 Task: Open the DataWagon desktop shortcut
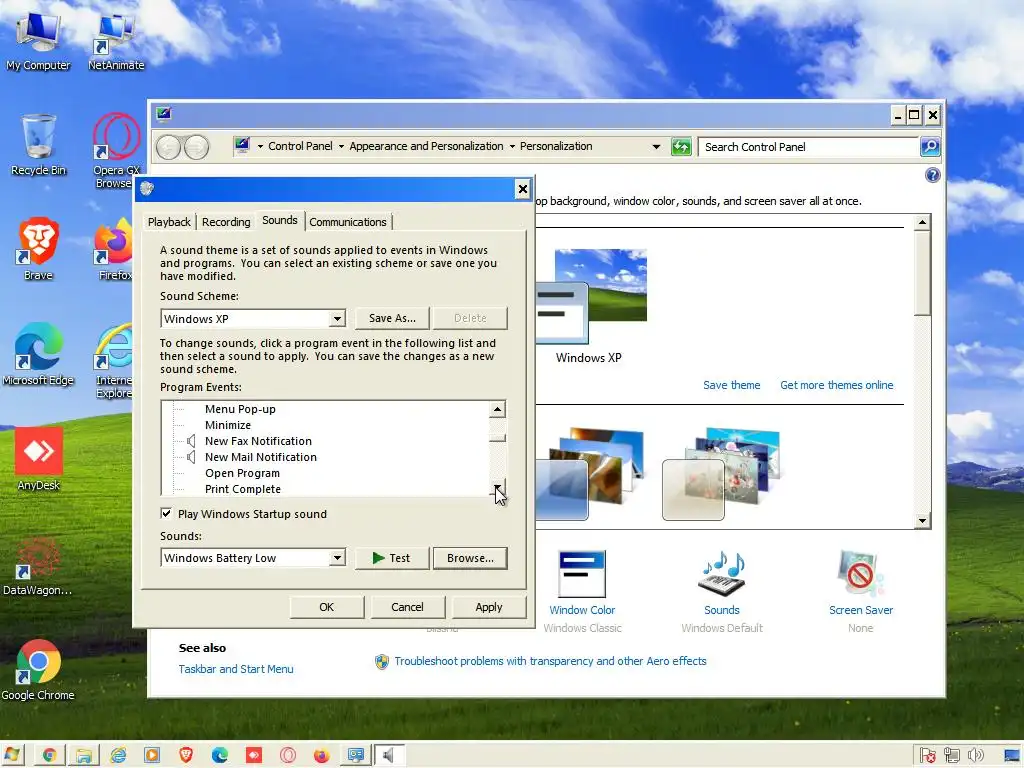(x=37, y=566)
